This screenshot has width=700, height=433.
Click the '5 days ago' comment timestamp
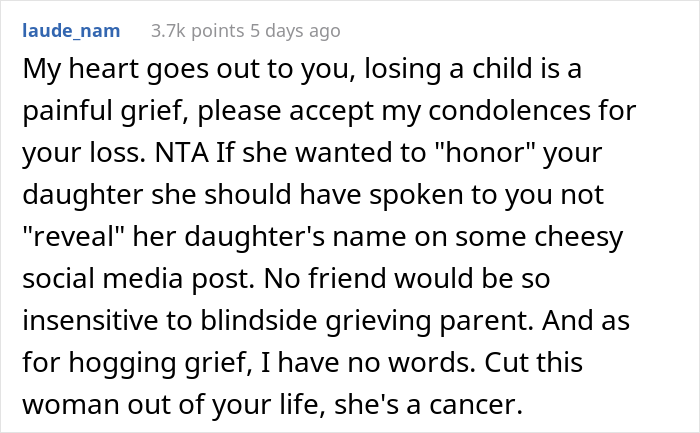(x=295, y=31)
